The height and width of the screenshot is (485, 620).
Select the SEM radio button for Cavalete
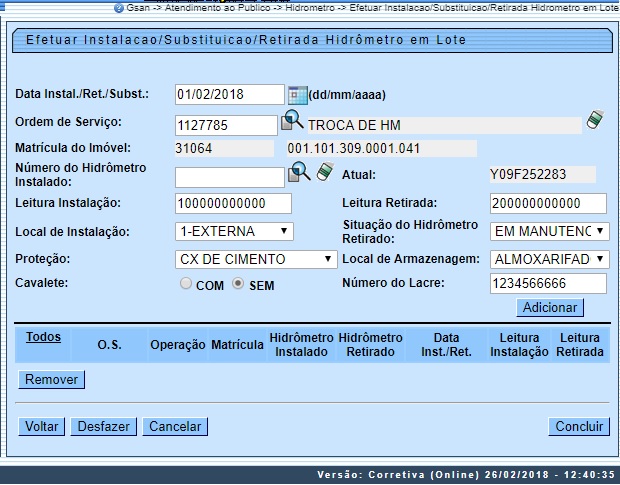pyautogui.click(x=238, y=284)
